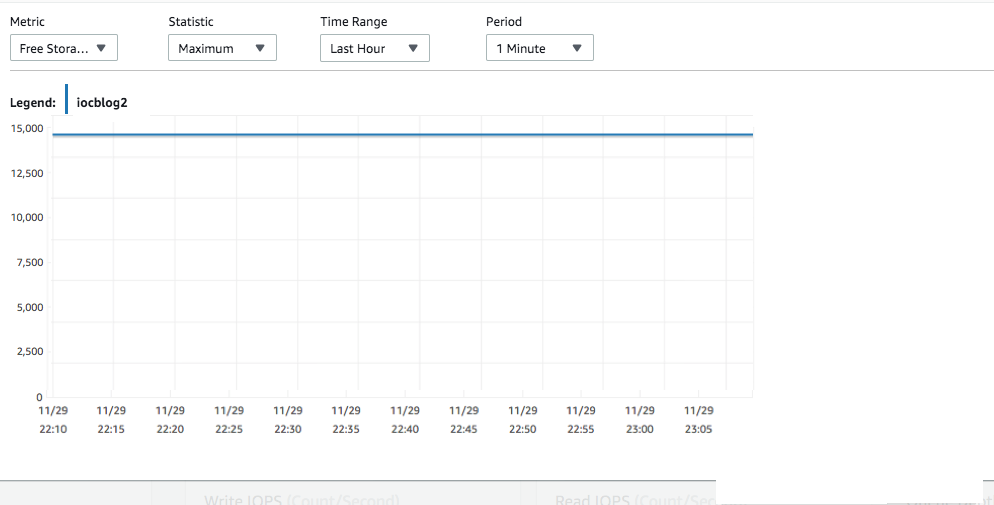Expand the Statistic dropdown set to Maximum
The height and width of the screenshot is (505, 994).
tap(222, 48)
